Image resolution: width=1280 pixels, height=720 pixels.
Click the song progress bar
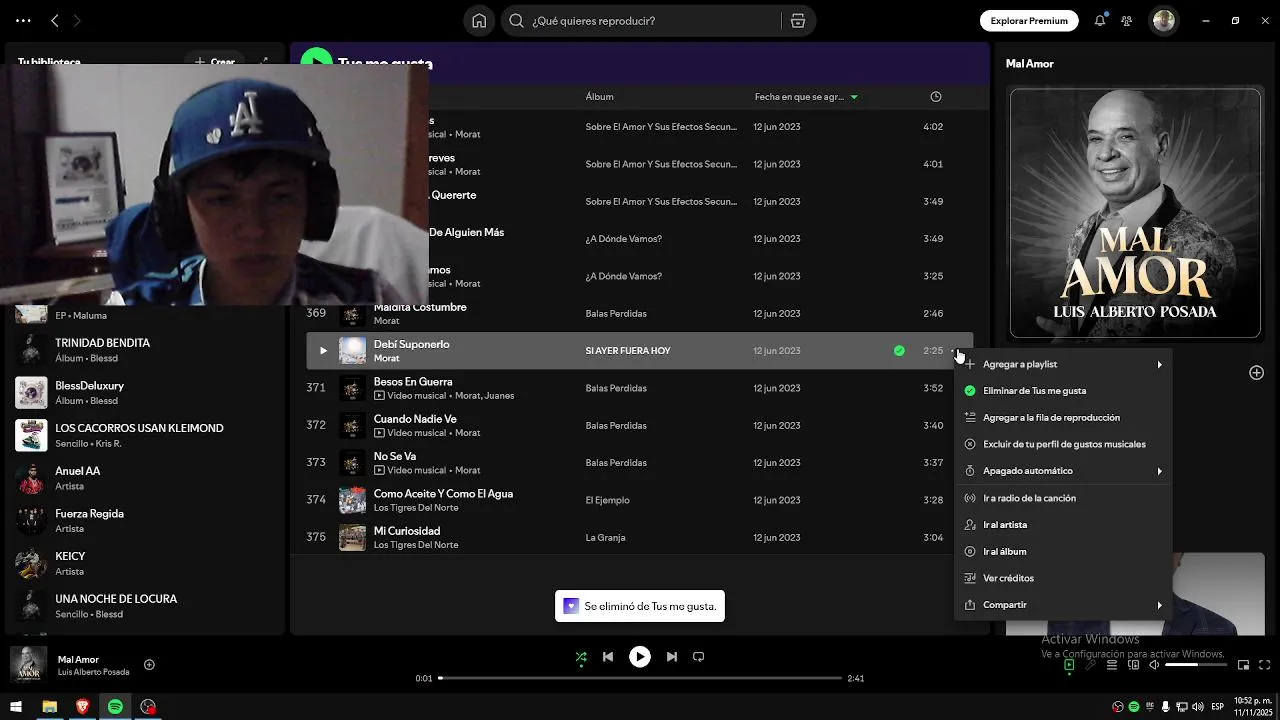point(640,678)
